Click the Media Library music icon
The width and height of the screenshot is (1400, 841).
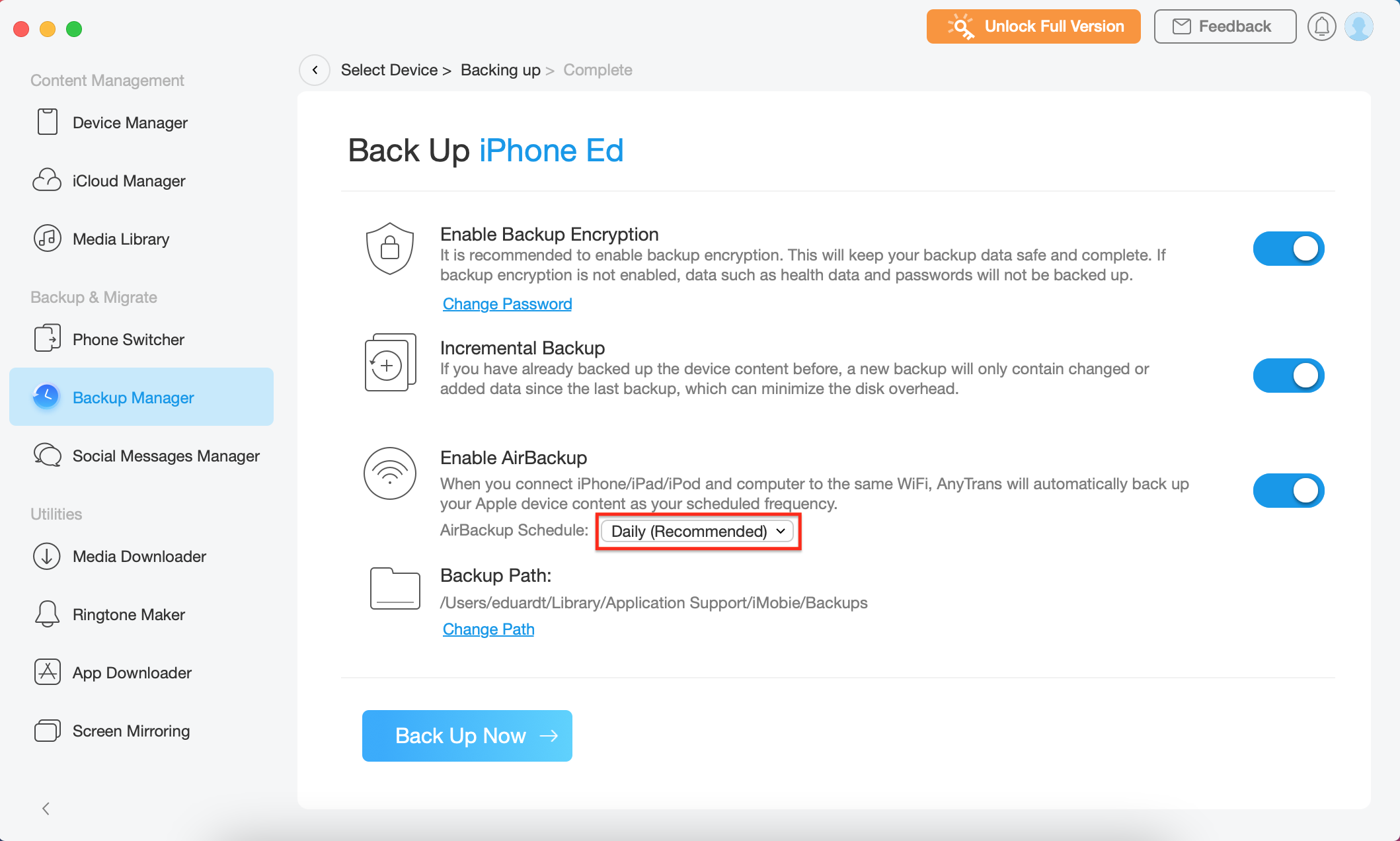tap(47, 239)
